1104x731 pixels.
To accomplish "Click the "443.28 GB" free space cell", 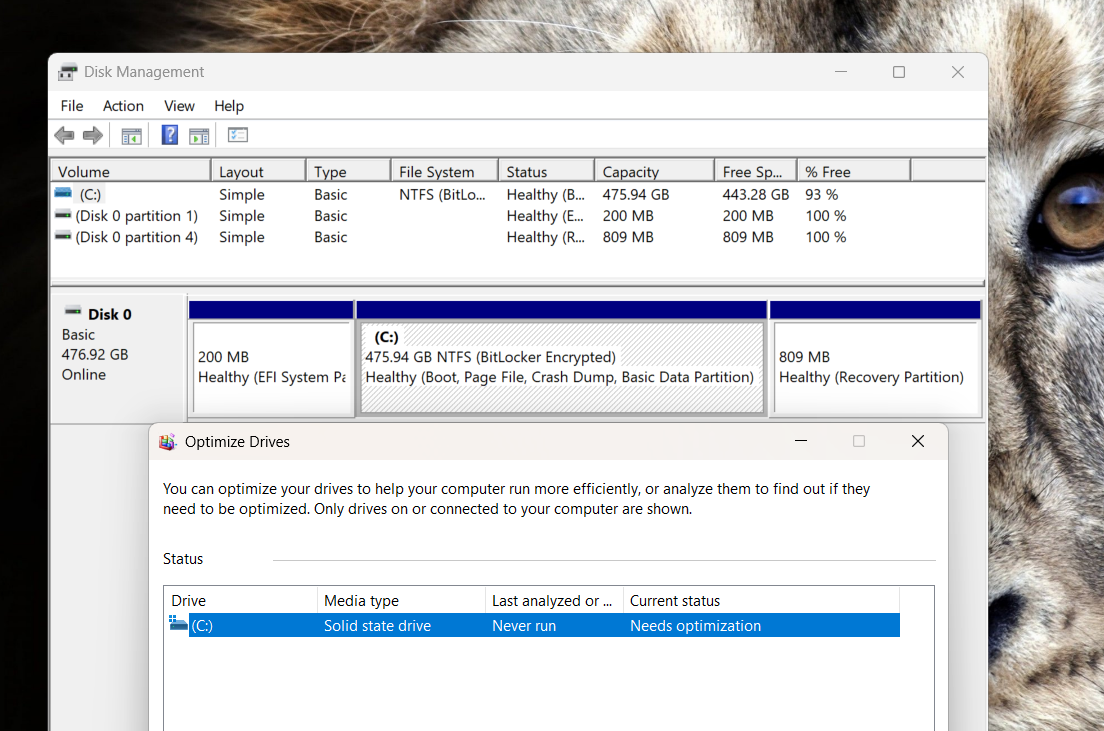I will point(755,194).
